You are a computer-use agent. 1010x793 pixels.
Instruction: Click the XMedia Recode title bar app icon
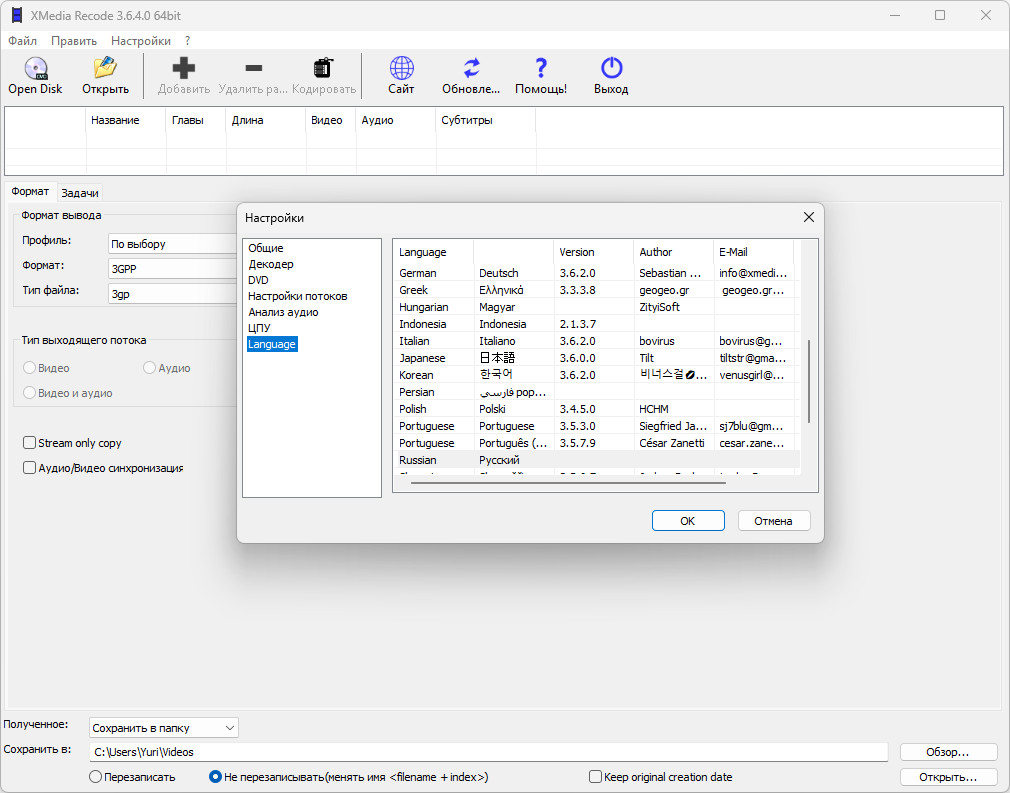pyautogui.click(x=17, y=15)
